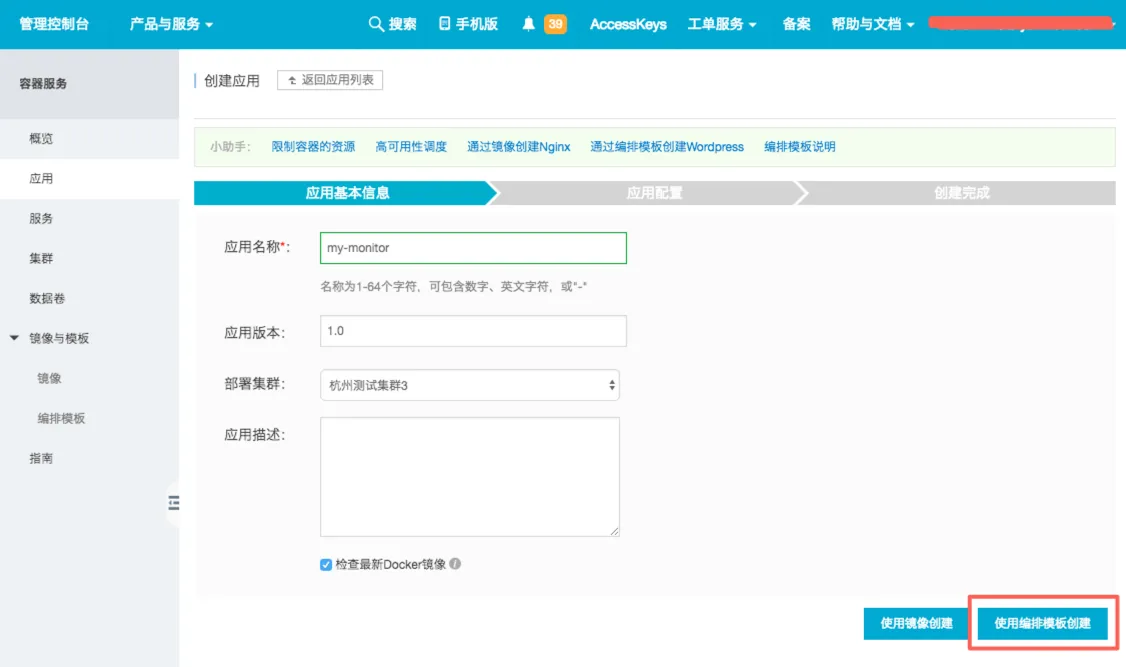The image size is (1126, 667).
Task: Click the 使用镜像创建 button
Action: tap(916, 623)
